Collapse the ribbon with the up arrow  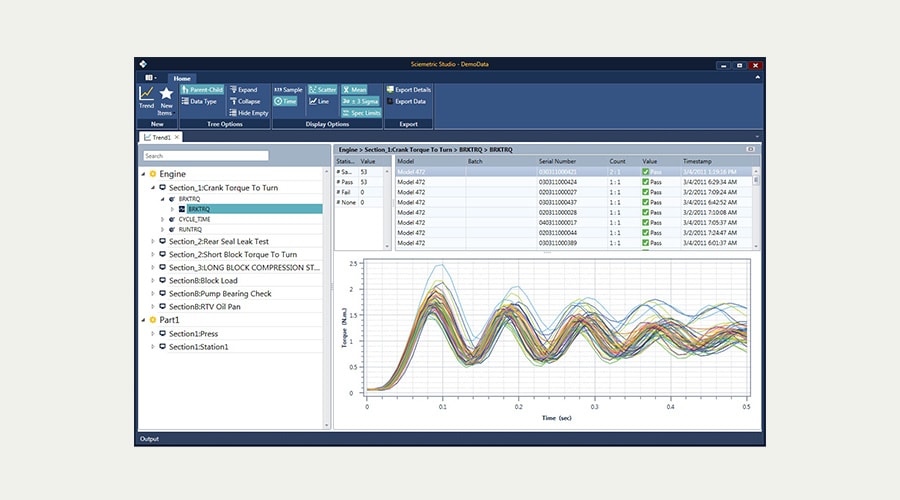coord(757,77)
